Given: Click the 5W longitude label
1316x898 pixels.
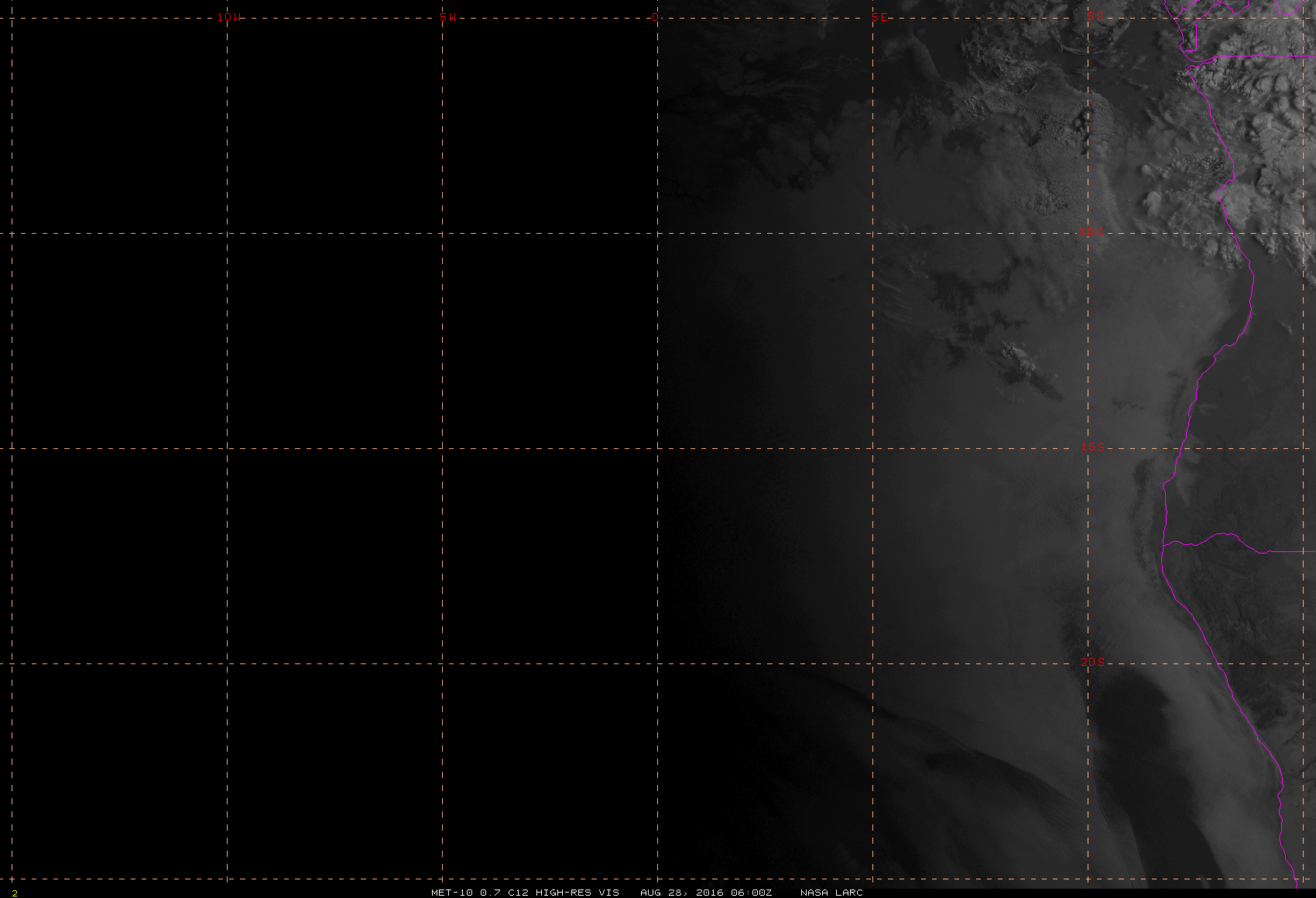Looking at the screenshot, I should pyautogui.click(x=448, y=17).
